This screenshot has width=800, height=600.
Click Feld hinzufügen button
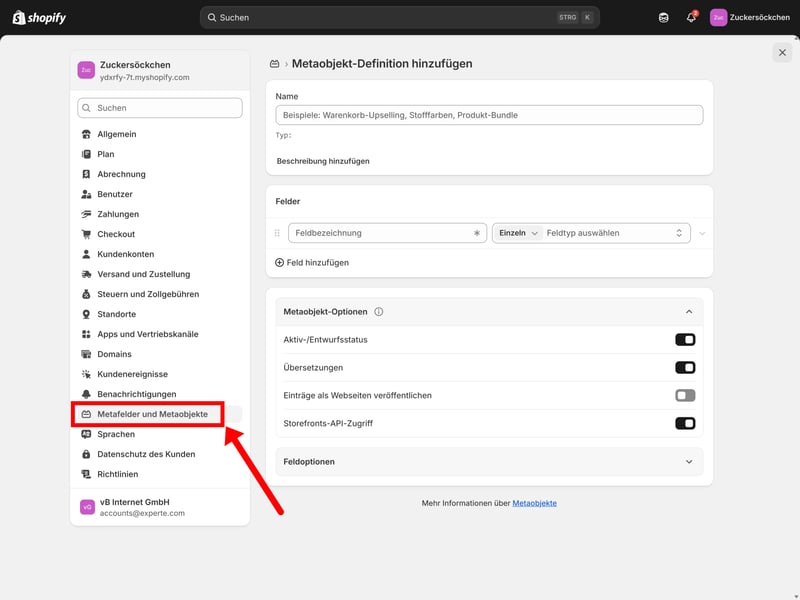click(312, 263)
